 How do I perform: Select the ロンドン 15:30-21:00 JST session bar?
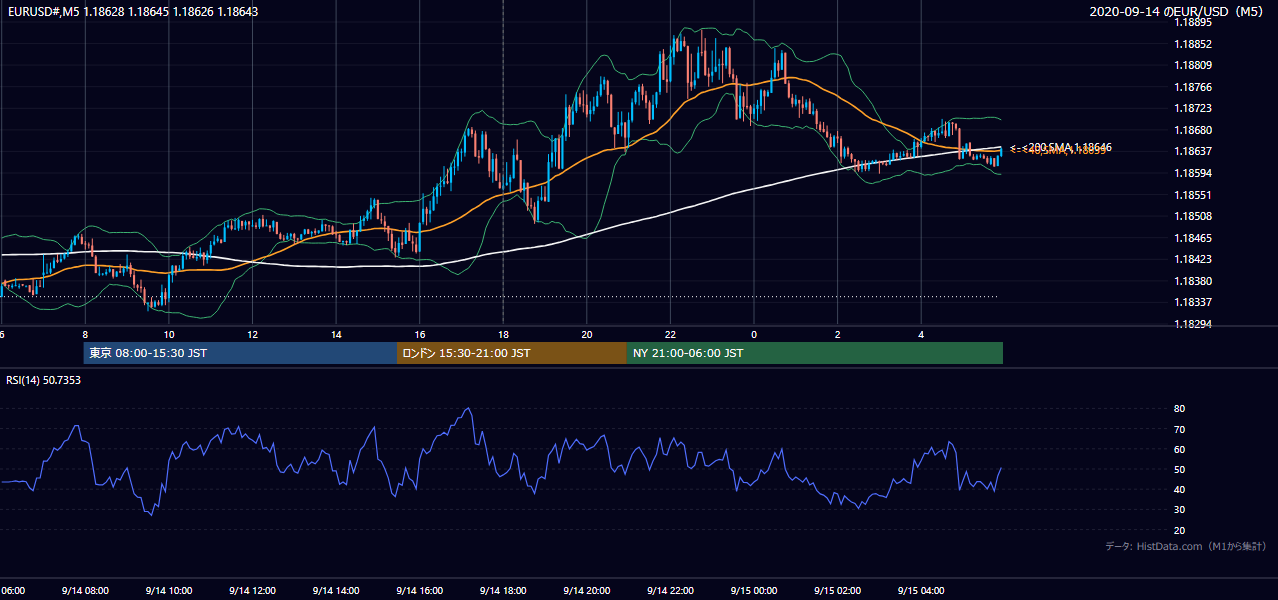[511, 353]
